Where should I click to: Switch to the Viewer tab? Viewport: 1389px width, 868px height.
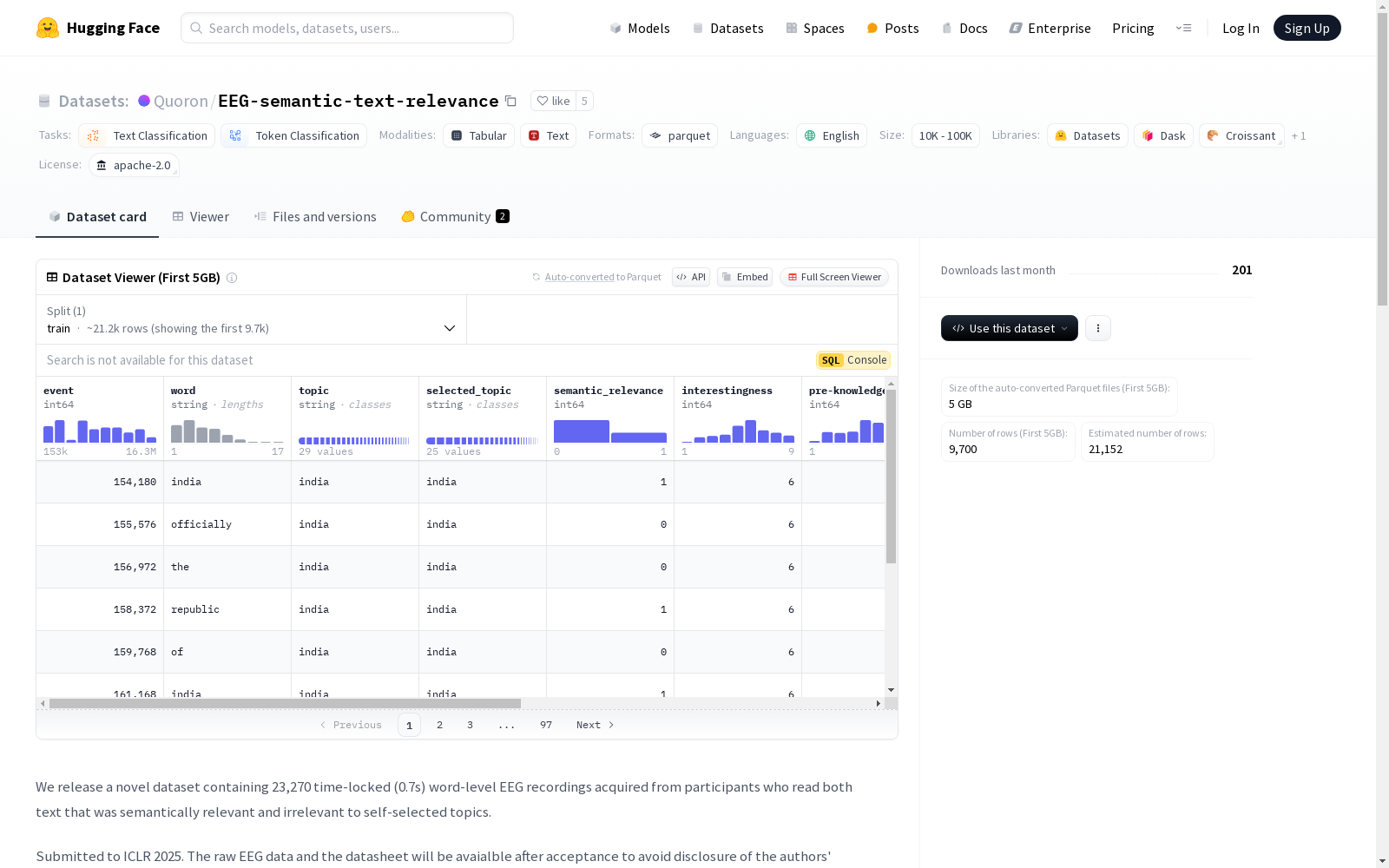[x=201, y=217]
